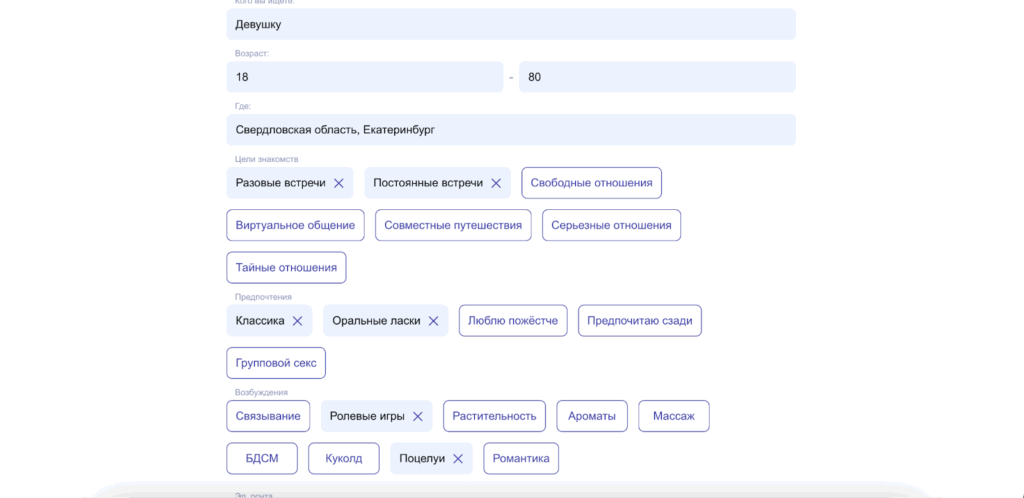1024x498 pixels.
Task: Remove the Постоянные встречи tag with X
Action: coord(495,183)
